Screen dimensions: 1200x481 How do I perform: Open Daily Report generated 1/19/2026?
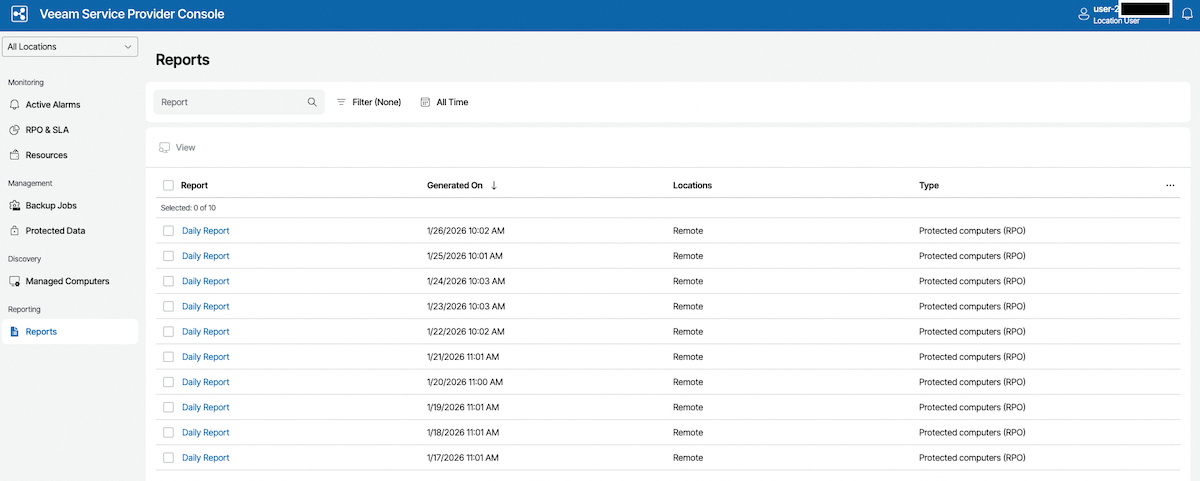[x=205, y=407]
